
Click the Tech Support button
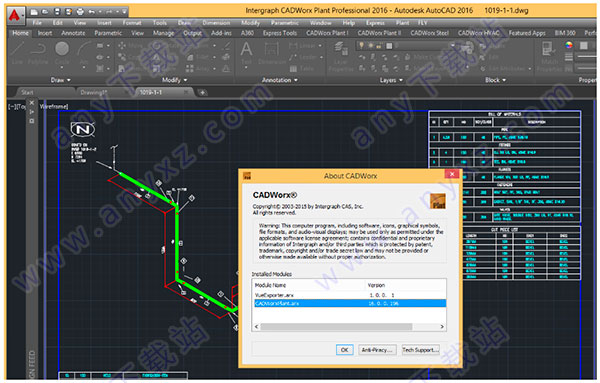pos(420,350)
